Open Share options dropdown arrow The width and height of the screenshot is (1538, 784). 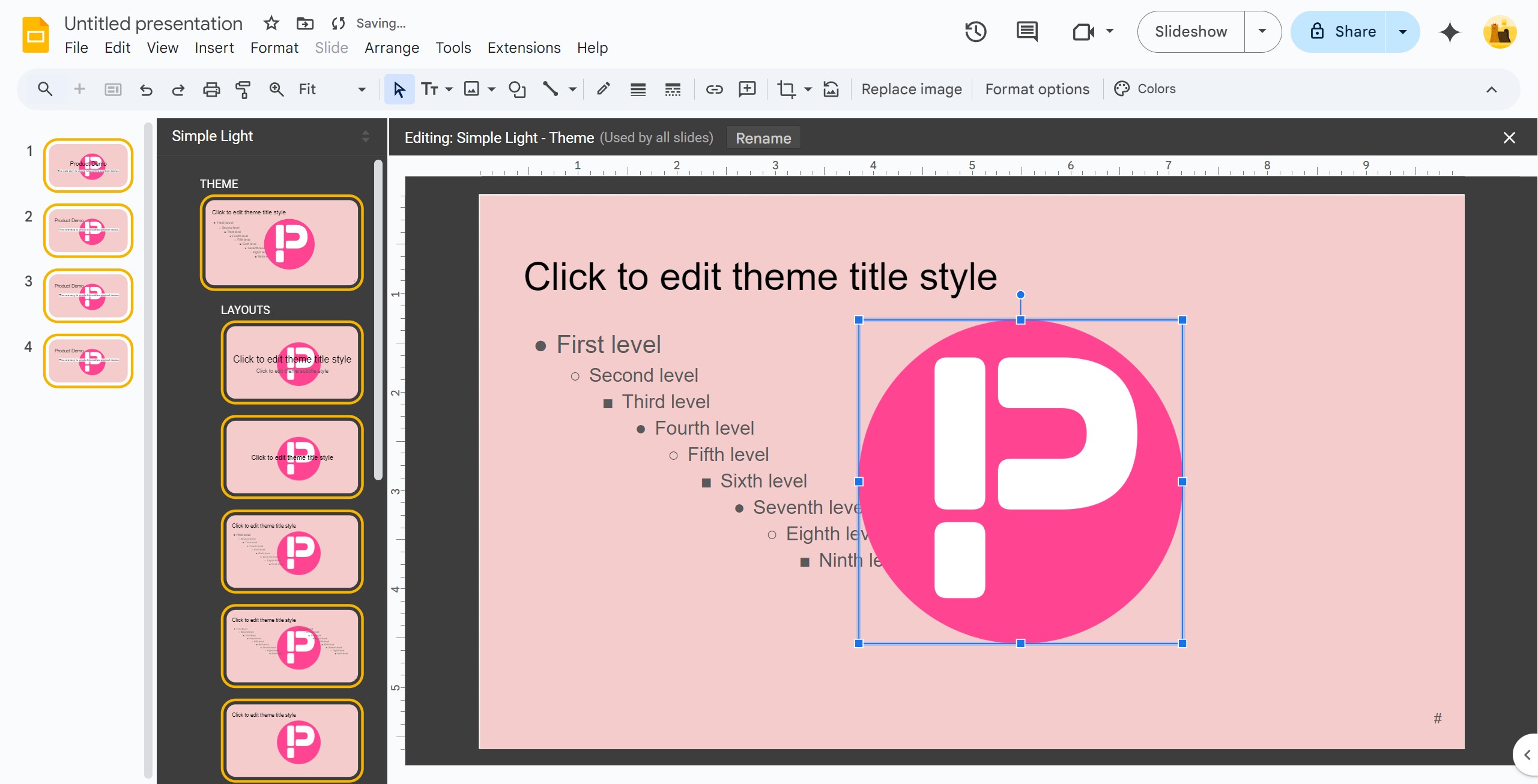click(1402, 32)
